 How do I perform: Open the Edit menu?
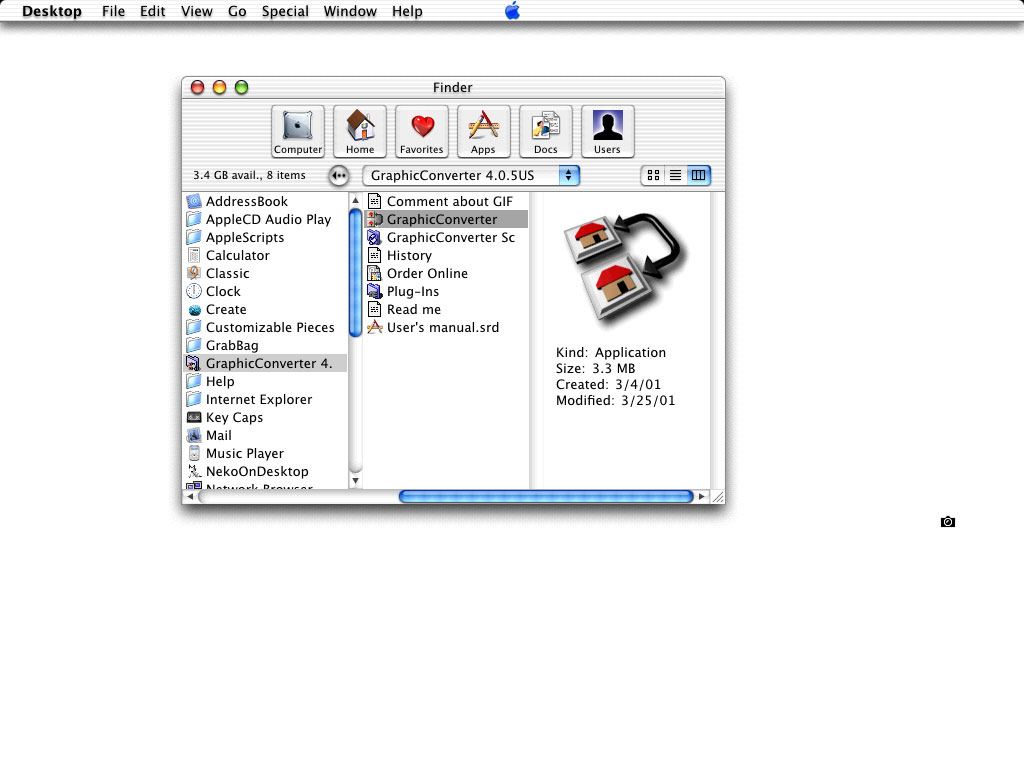click(152, 11)
